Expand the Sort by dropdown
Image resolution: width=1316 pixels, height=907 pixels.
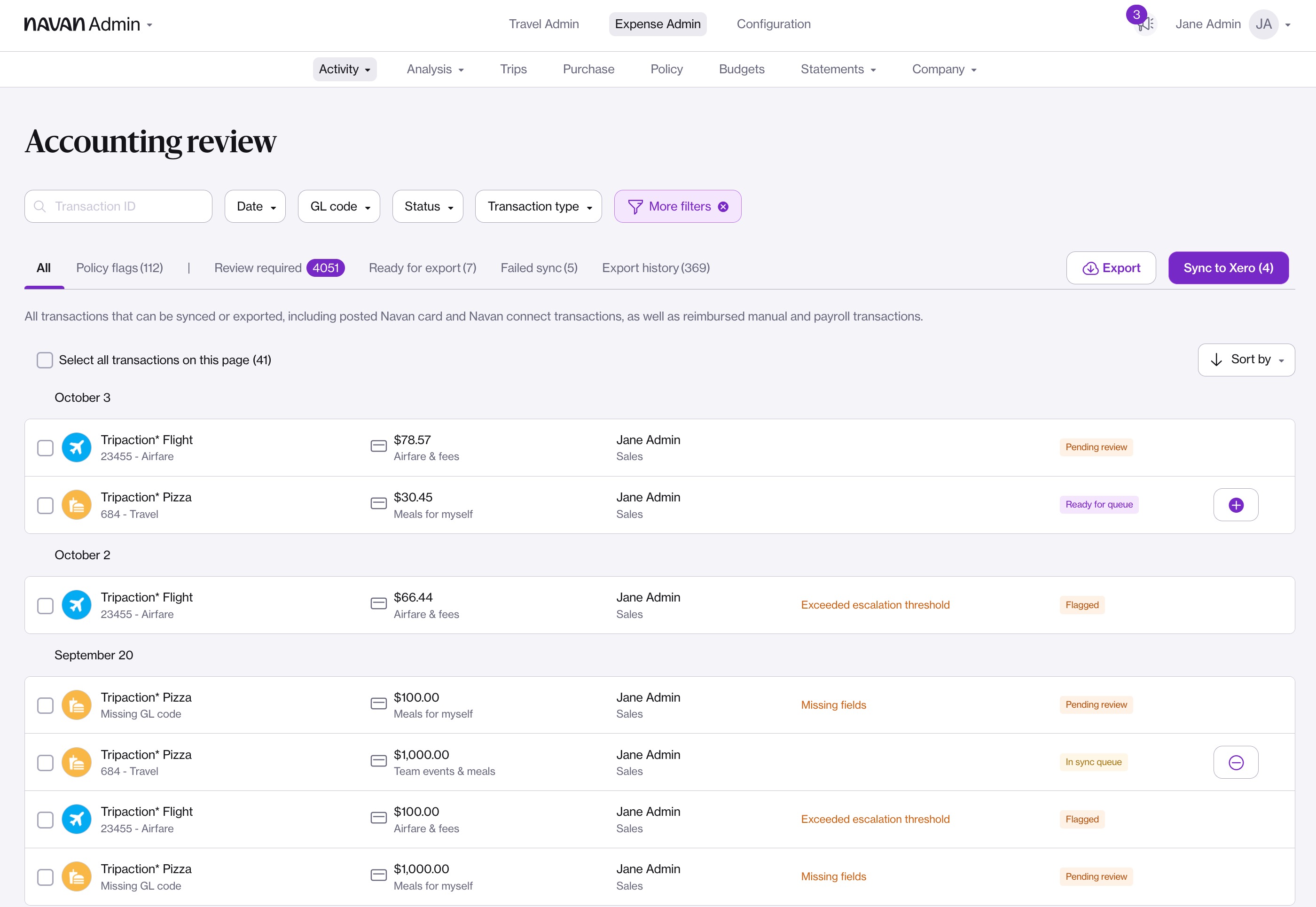(1245, 360)
